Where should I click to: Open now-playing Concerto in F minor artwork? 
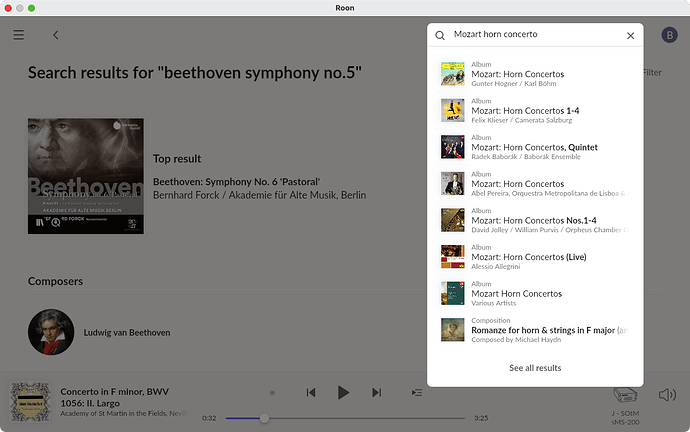(30, 400)
